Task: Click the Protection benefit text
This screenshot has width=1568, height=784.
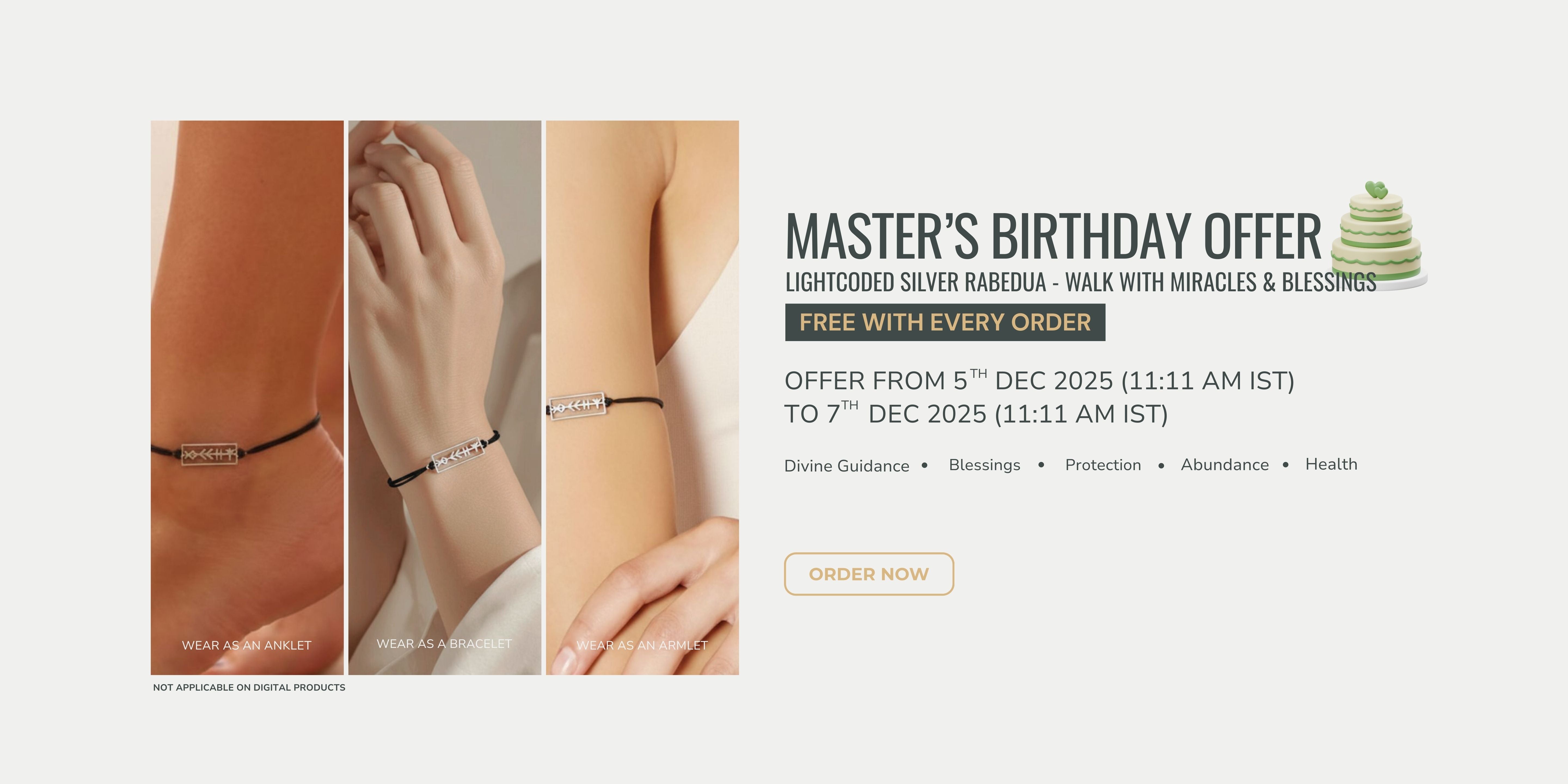Action: tap(1103, 464)
